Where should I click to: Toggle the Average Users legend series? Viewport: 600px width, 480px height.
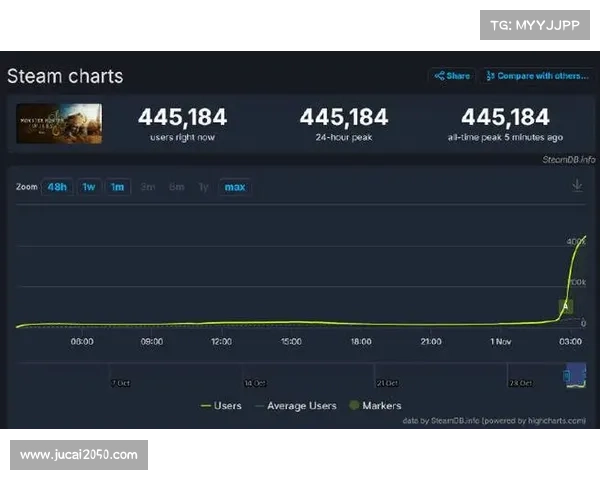296,406
